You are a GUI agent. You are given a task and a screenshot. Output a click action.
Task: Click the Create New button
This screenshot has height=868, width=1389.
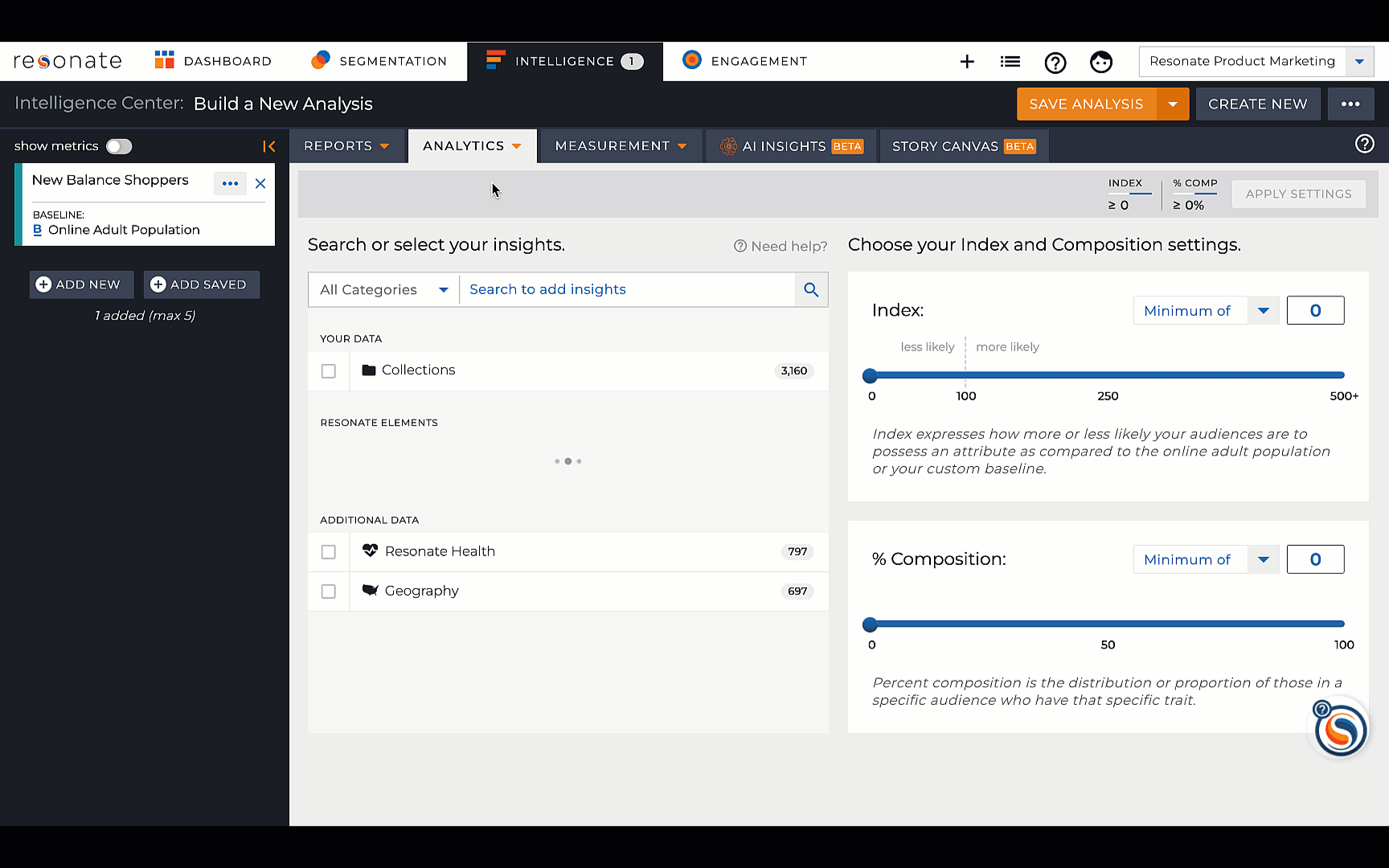[x=1257, y=104]
